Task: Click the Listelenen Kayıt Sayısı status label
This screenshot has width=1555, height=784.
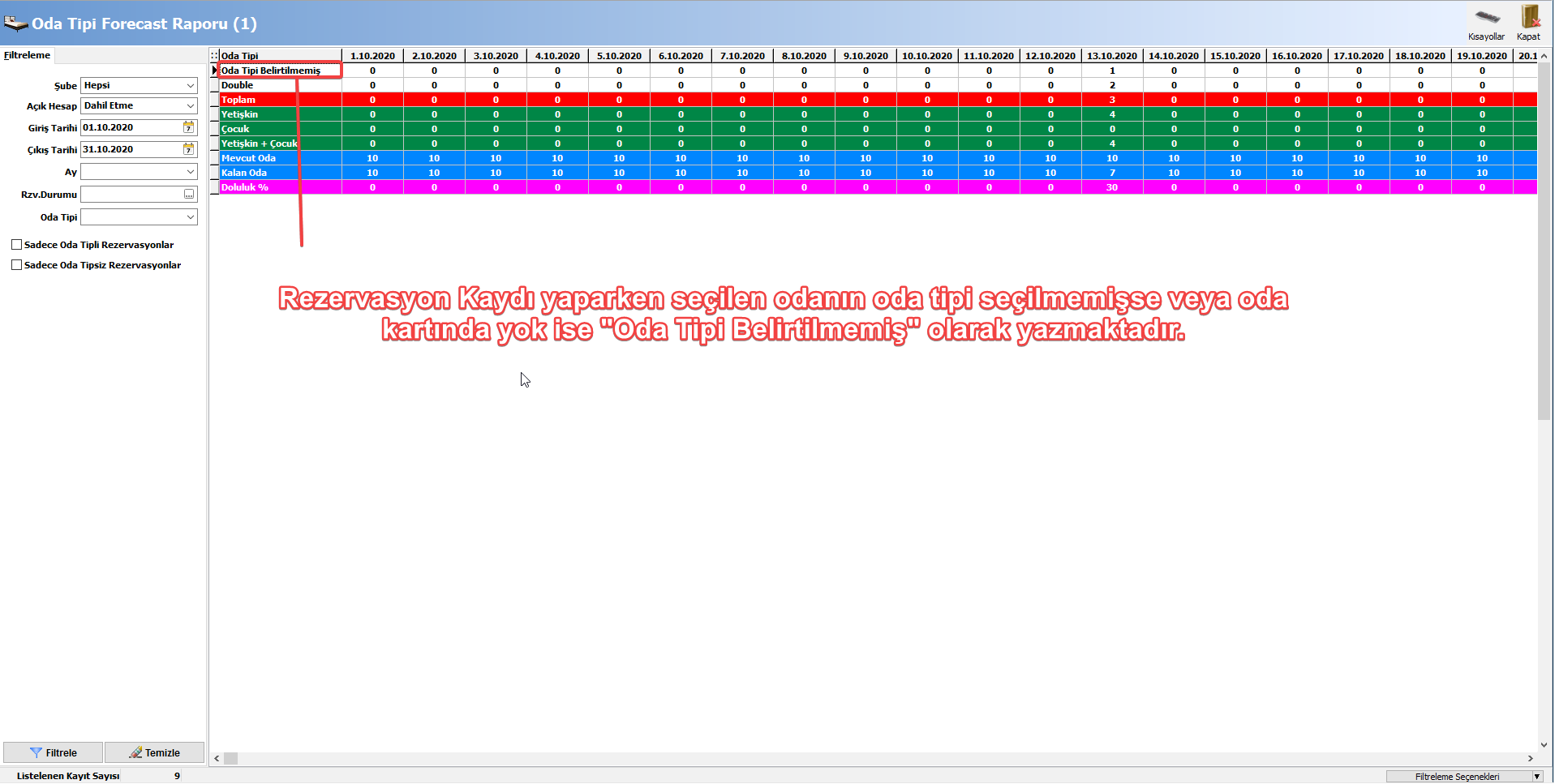Action: click(68, 776)
